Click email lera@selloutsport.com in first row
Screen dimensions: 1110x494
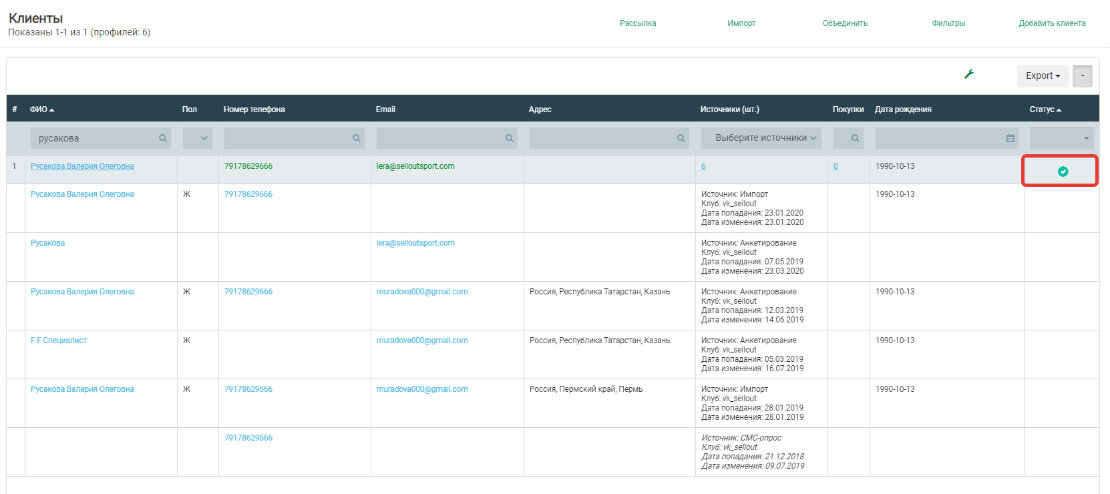tap(415, 166)
